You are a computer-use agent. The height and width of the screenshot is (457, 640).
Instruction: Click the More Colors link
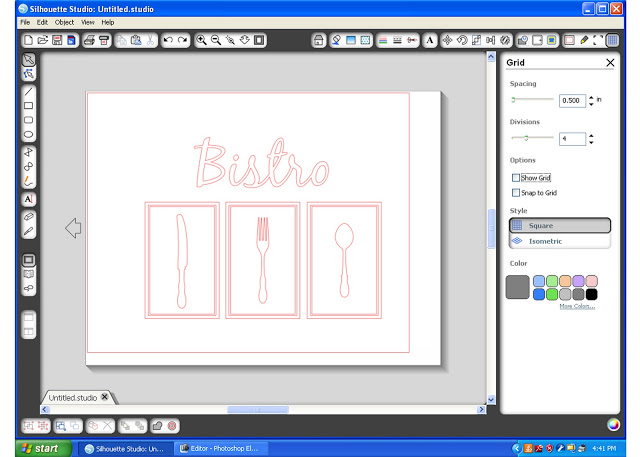click(x=577, y=306)
